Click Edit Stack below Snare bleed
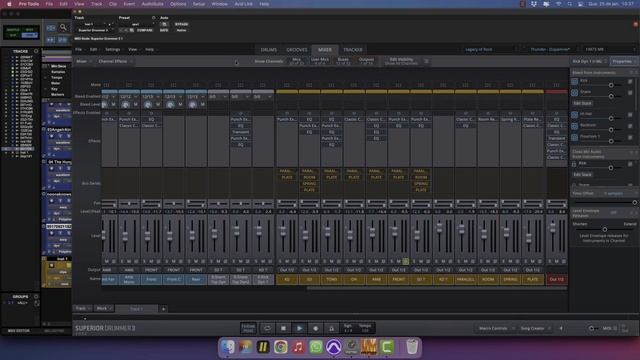Viewport: 640px width, 360px height. click(x=582, y=103)
